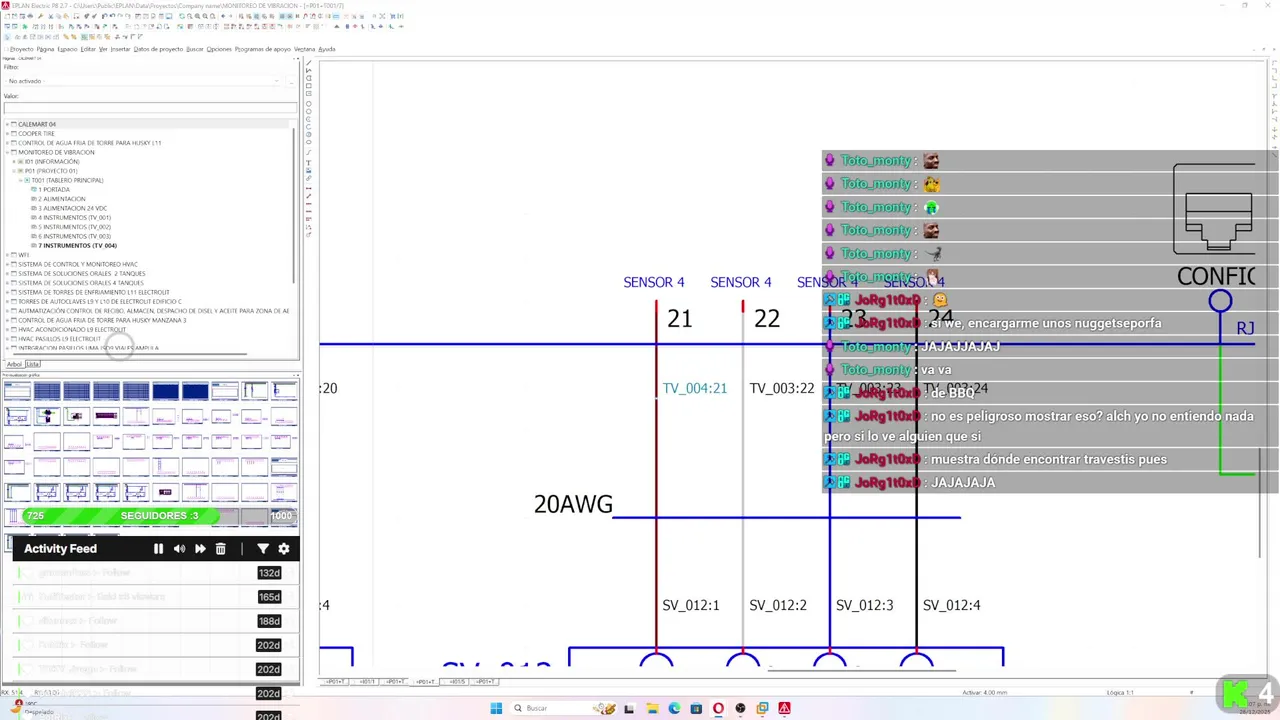The image size is (1280, 720).
Task: Select page 6 INSTRUMENTOS (TV_003)
Action: click(x=74, y=236)
